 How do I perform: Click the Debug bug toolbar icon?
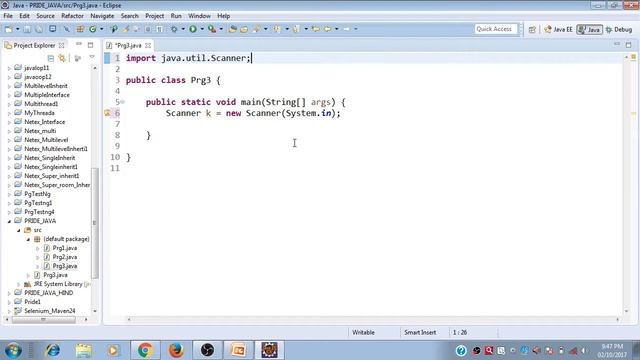(x=174, y=29)
